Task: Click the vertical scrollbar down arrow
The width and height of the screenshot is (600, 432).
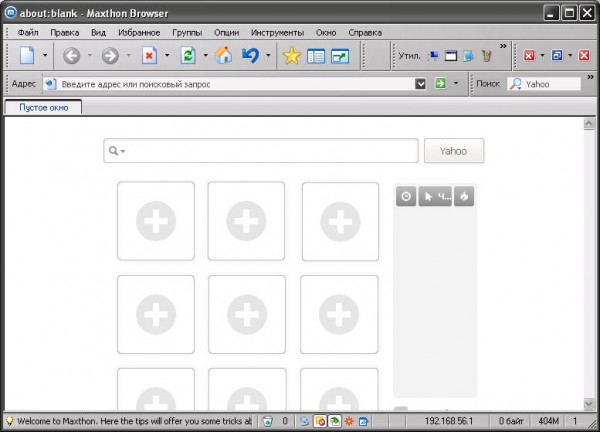Action: pos(589,404)
